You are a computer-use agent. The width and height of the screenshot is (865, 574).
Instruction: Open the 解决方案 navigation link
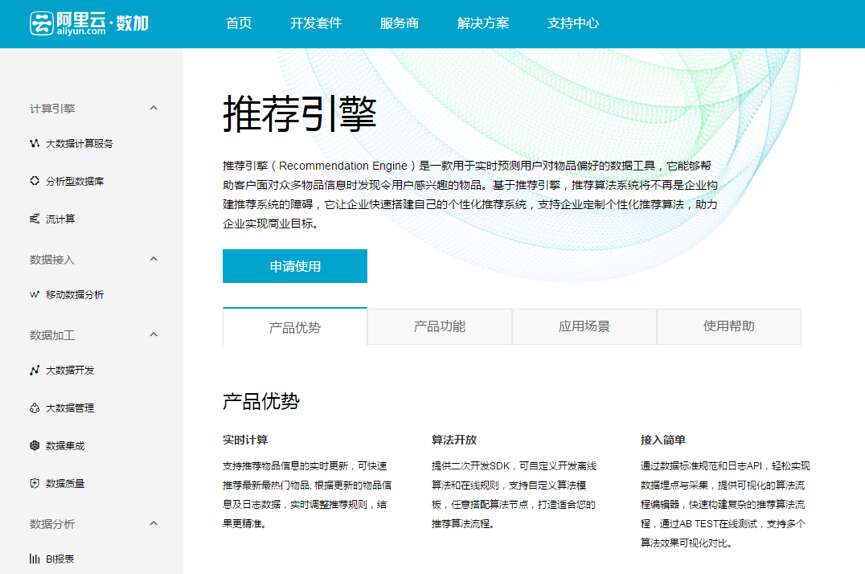tap(483, 24)
